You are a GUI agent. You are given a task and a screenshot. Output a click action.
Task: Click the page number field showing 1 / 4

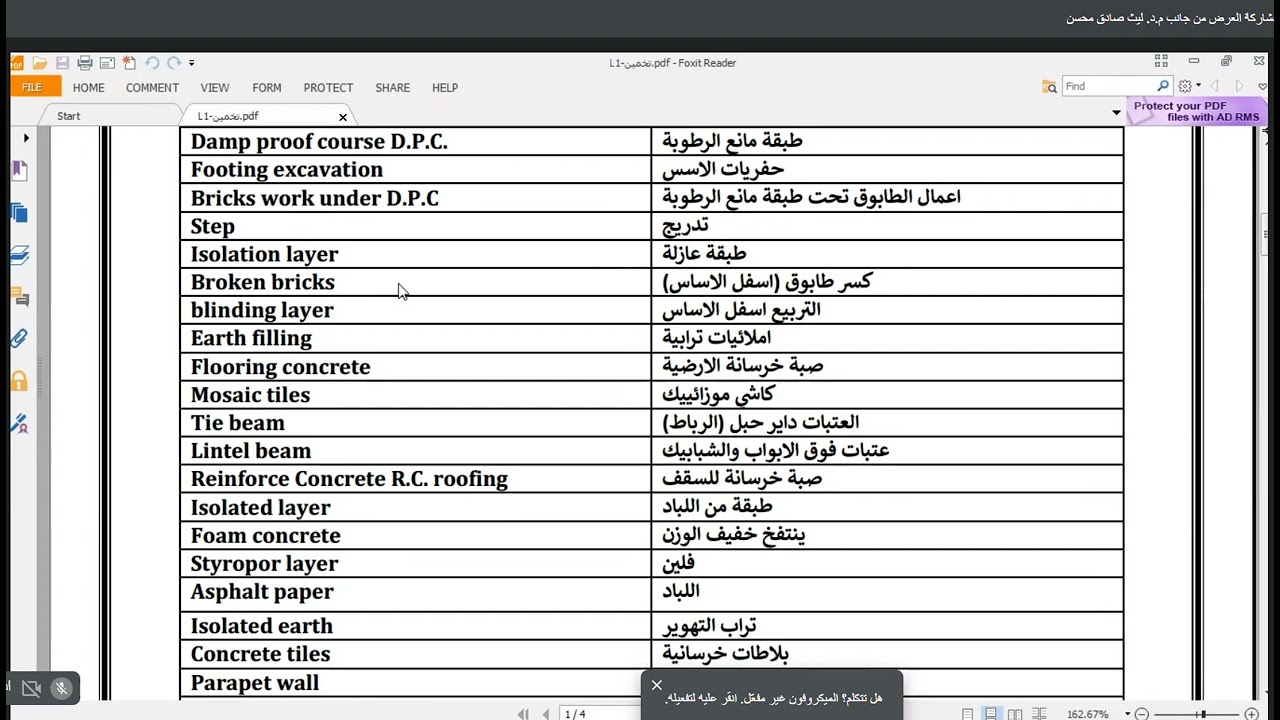pyautogui.click(x=600, y=714)
